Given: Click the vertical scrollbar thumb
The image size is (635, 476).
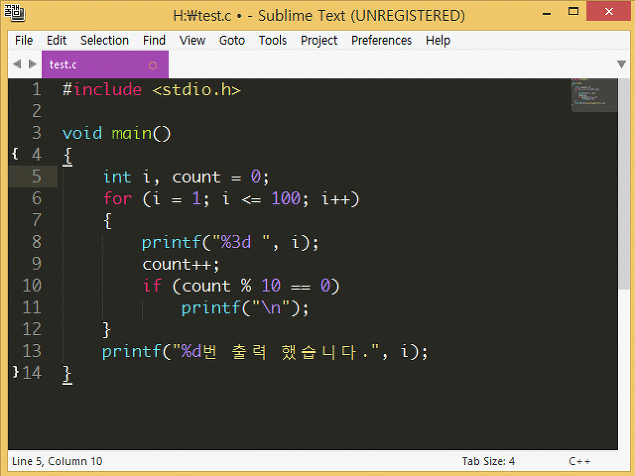Looking at the screenshot, I should pyautogui.click(x=624, y=184).
